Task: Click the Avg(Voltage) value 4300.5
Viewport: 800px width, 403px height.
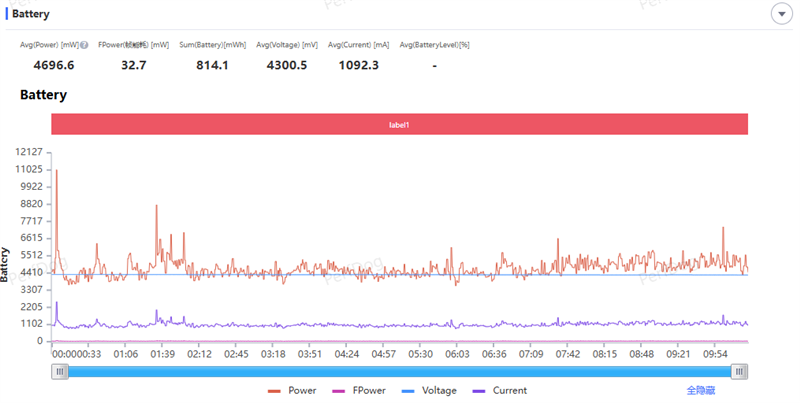Action: point(289,65)
